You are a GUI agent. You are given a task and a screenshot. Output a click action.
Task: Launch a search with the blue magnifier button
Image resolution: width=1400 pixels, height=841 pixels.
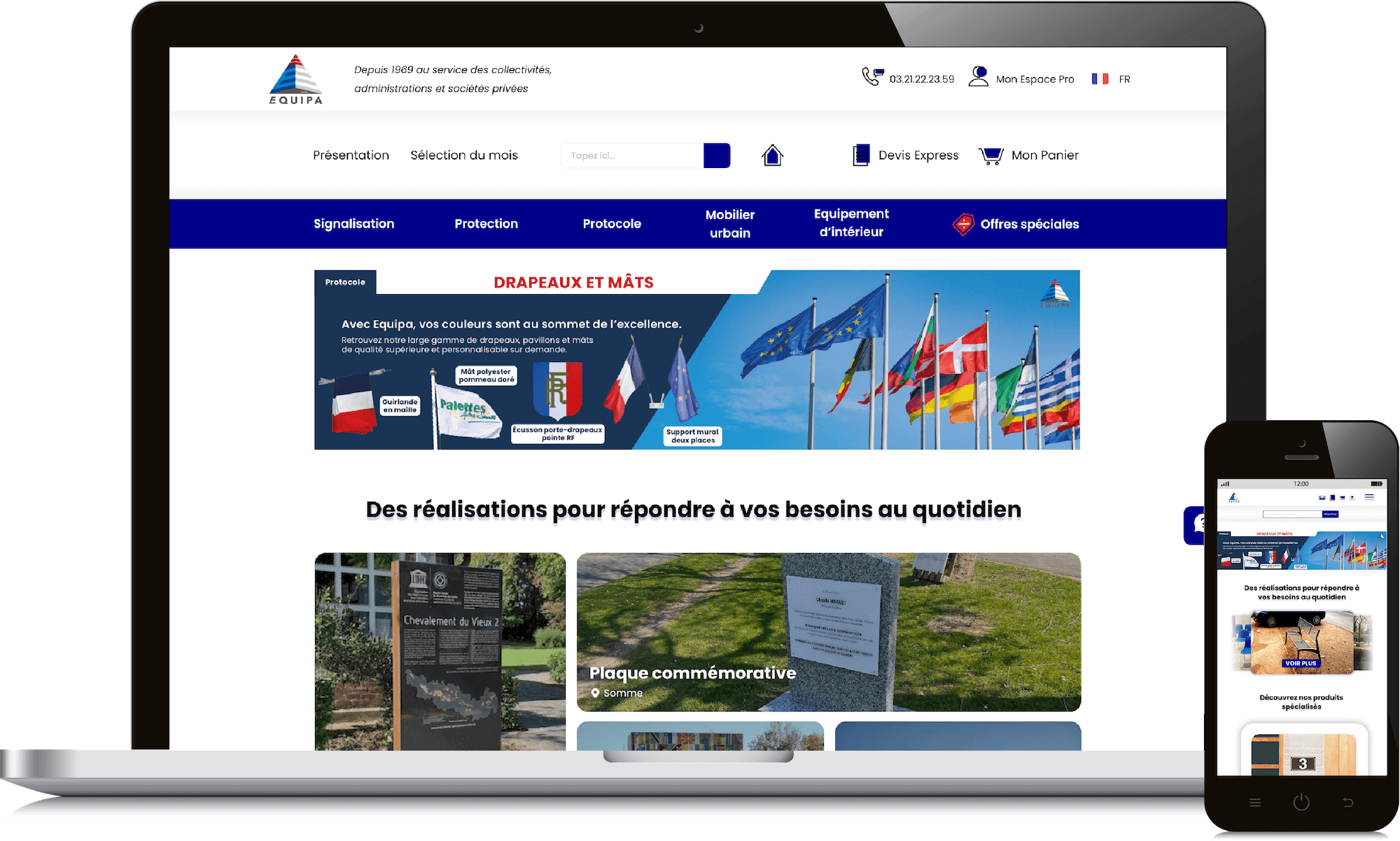[717, 155]
